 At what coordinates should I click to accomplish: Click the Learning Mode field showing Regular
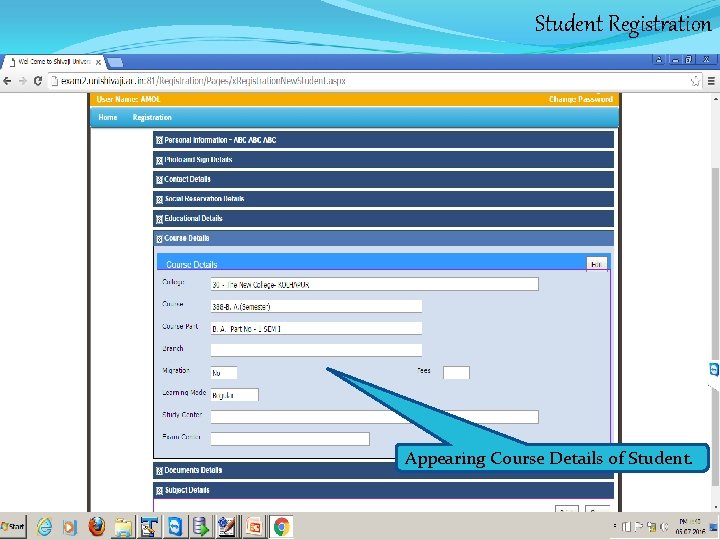click(235, 395)
